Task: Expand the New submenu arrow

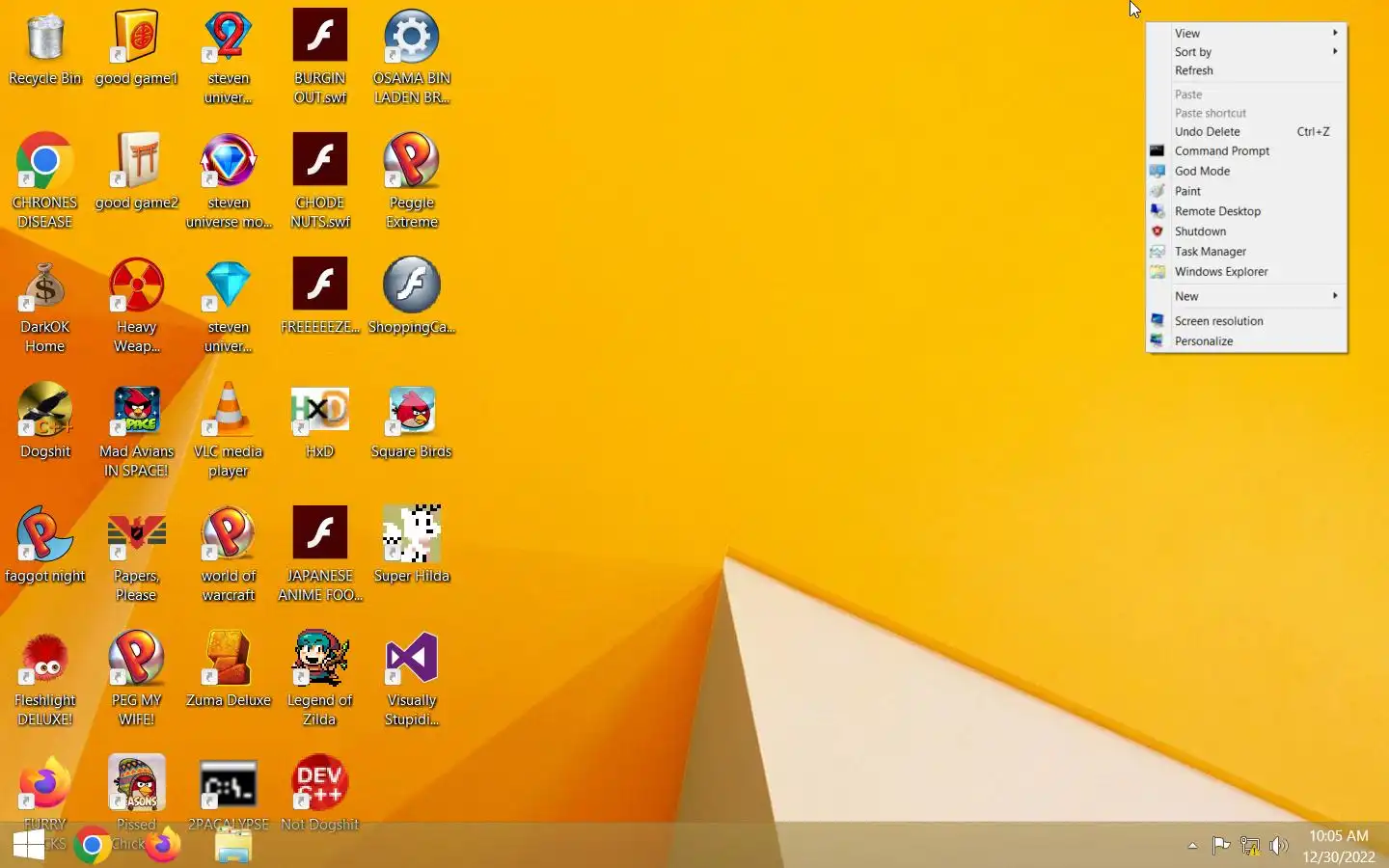Action: [x=1335, y=296]
